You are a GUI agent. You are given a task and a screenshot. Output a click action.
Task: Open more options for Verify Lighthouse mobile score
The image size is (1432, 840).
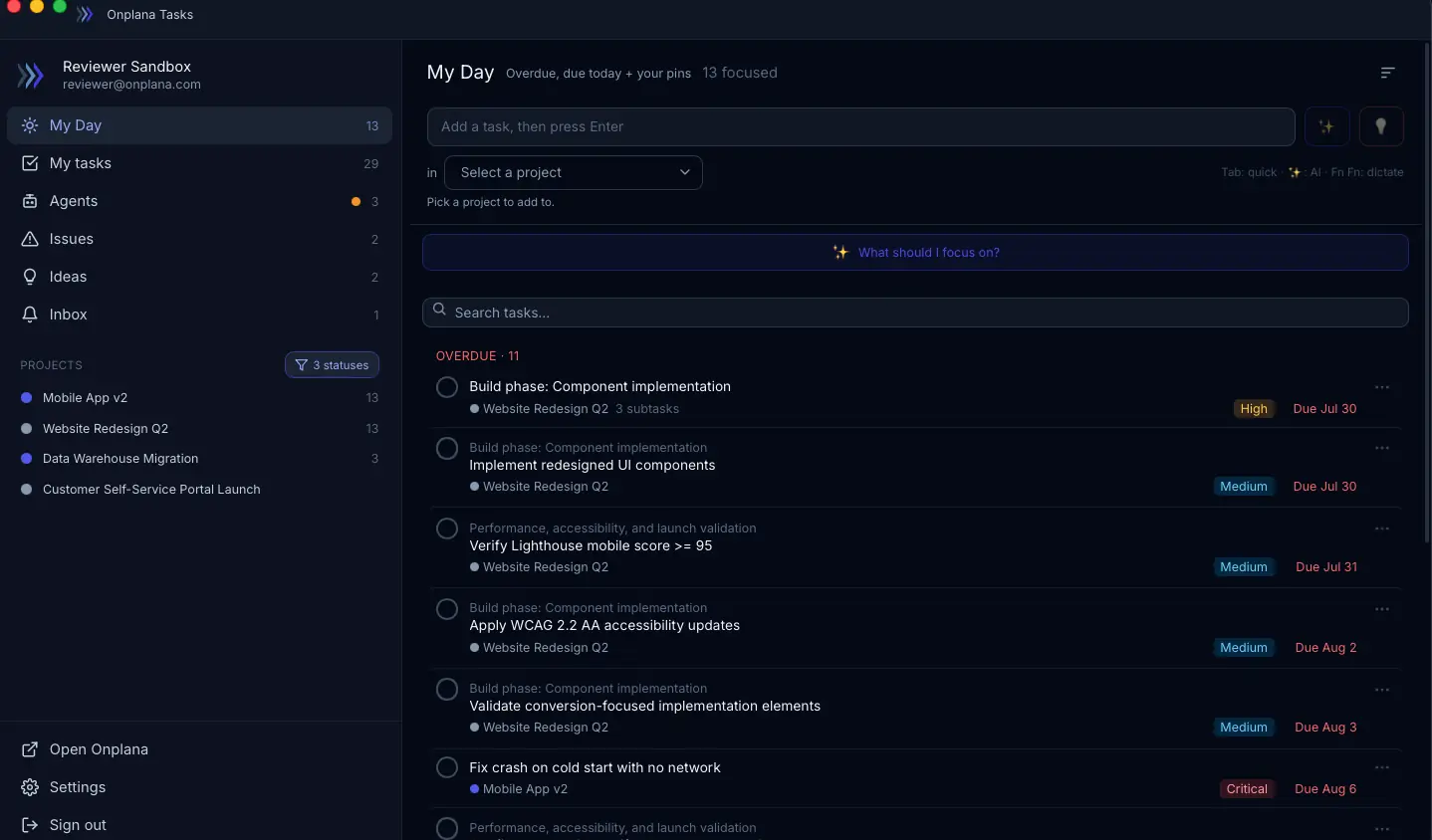pyautogui.click(x=1382, y=528)
